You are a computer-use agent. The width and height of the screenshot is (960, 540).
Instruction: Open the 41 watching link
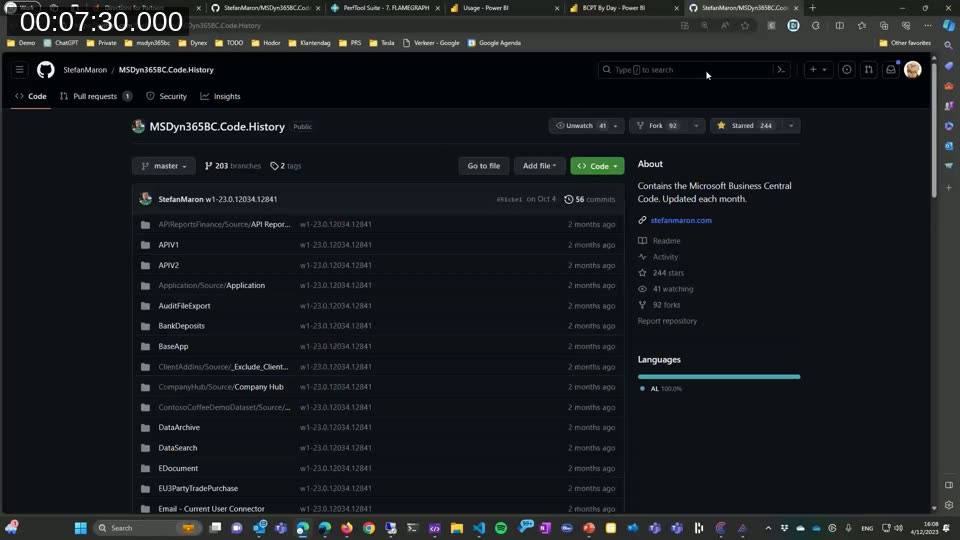click(672, 289)
